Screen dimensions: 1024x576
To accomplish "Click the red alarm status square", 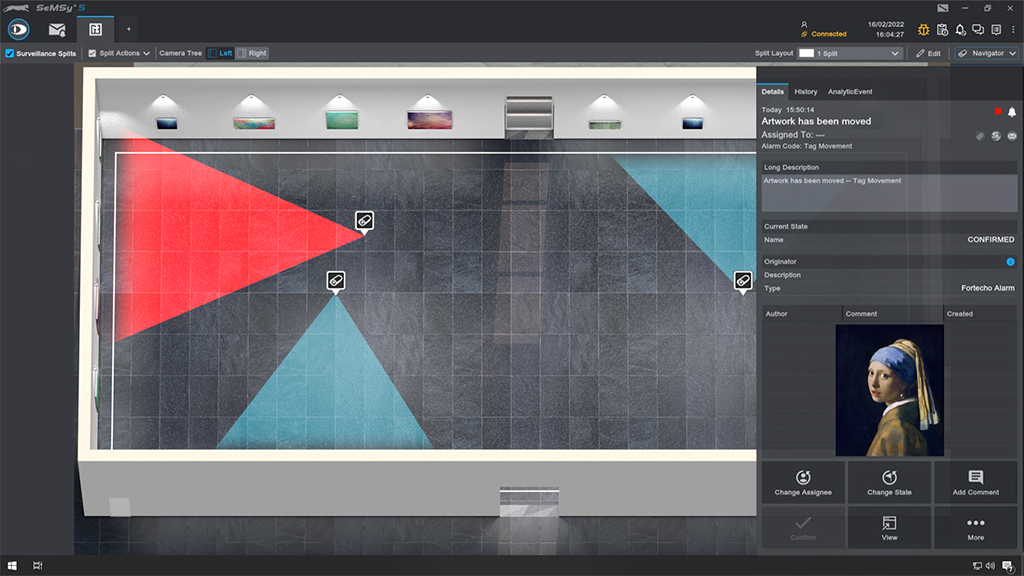I will click(x=997, y=111).
